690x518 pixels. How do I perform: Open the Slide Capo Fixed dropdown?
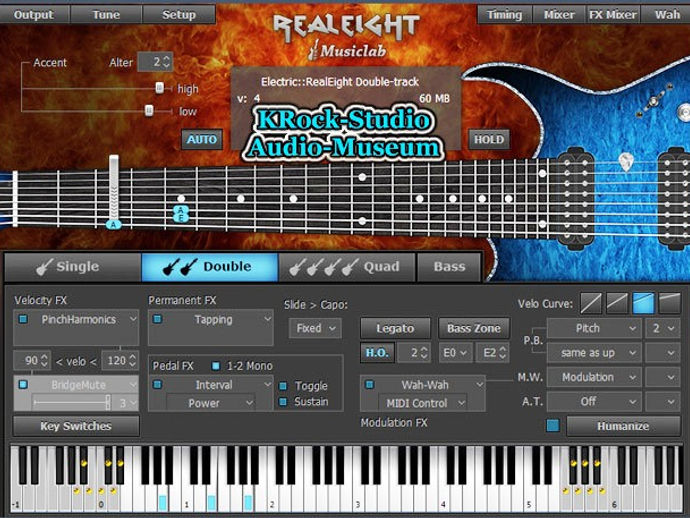(315, 328)
